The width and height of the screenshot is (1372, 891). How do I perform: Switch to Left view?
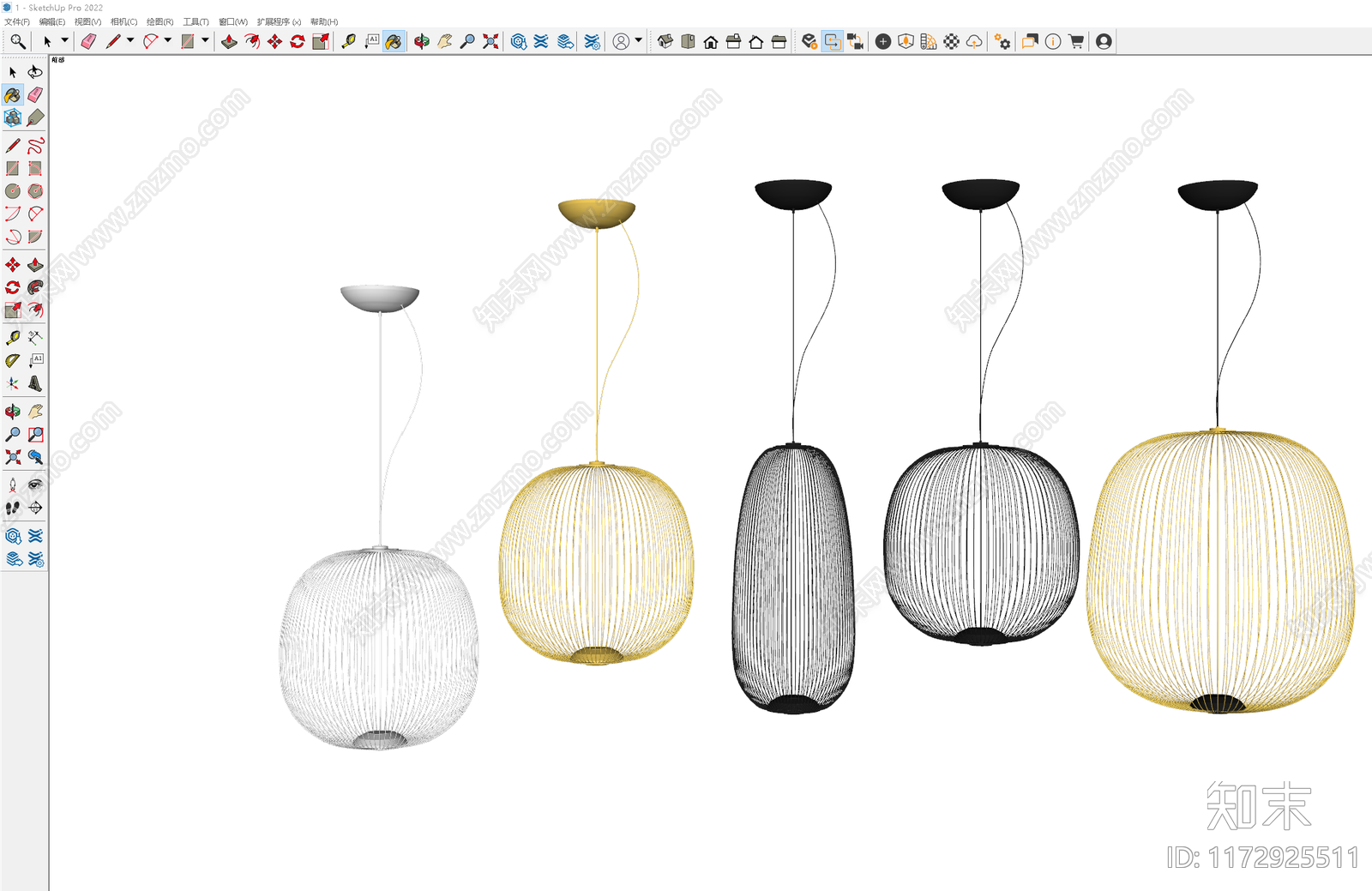(x=779, y=41)
